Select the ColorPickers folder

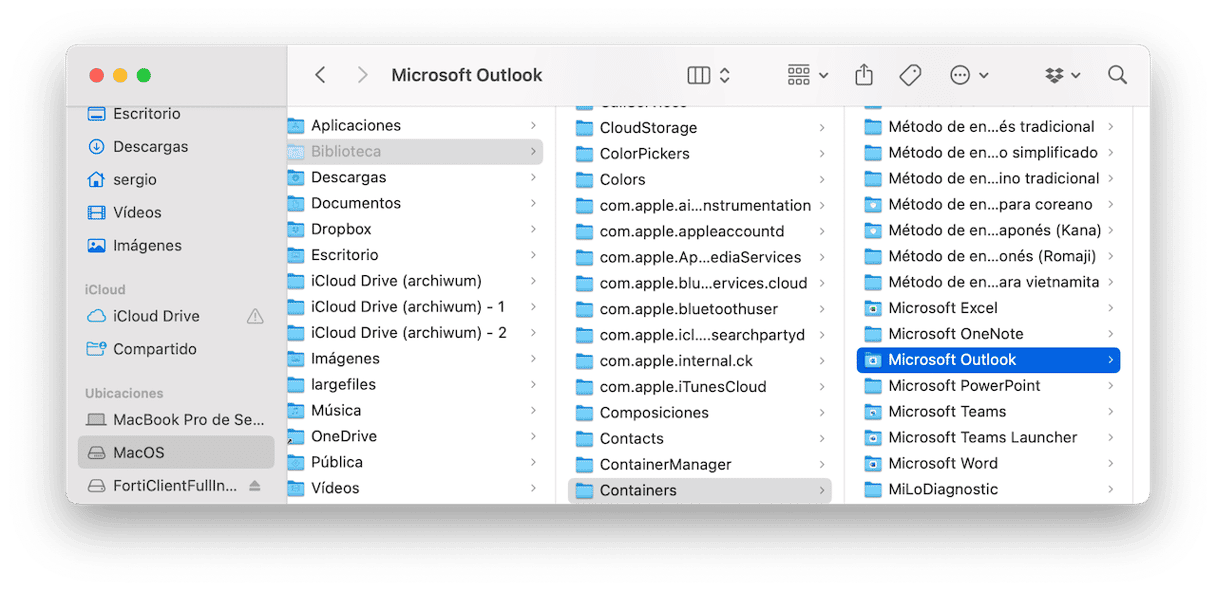(x=700, y=154)
